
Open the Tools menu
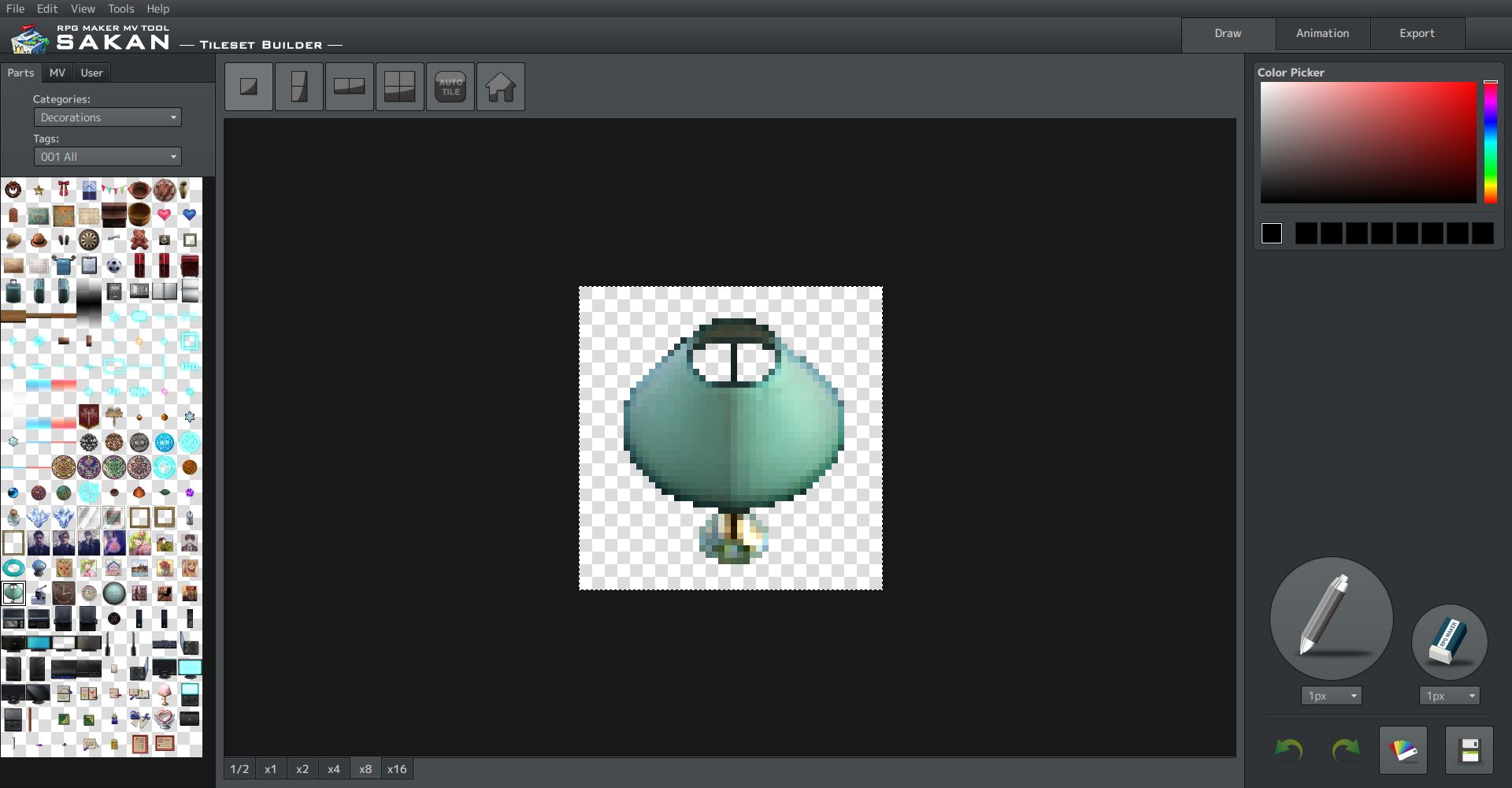click(120, 9)
